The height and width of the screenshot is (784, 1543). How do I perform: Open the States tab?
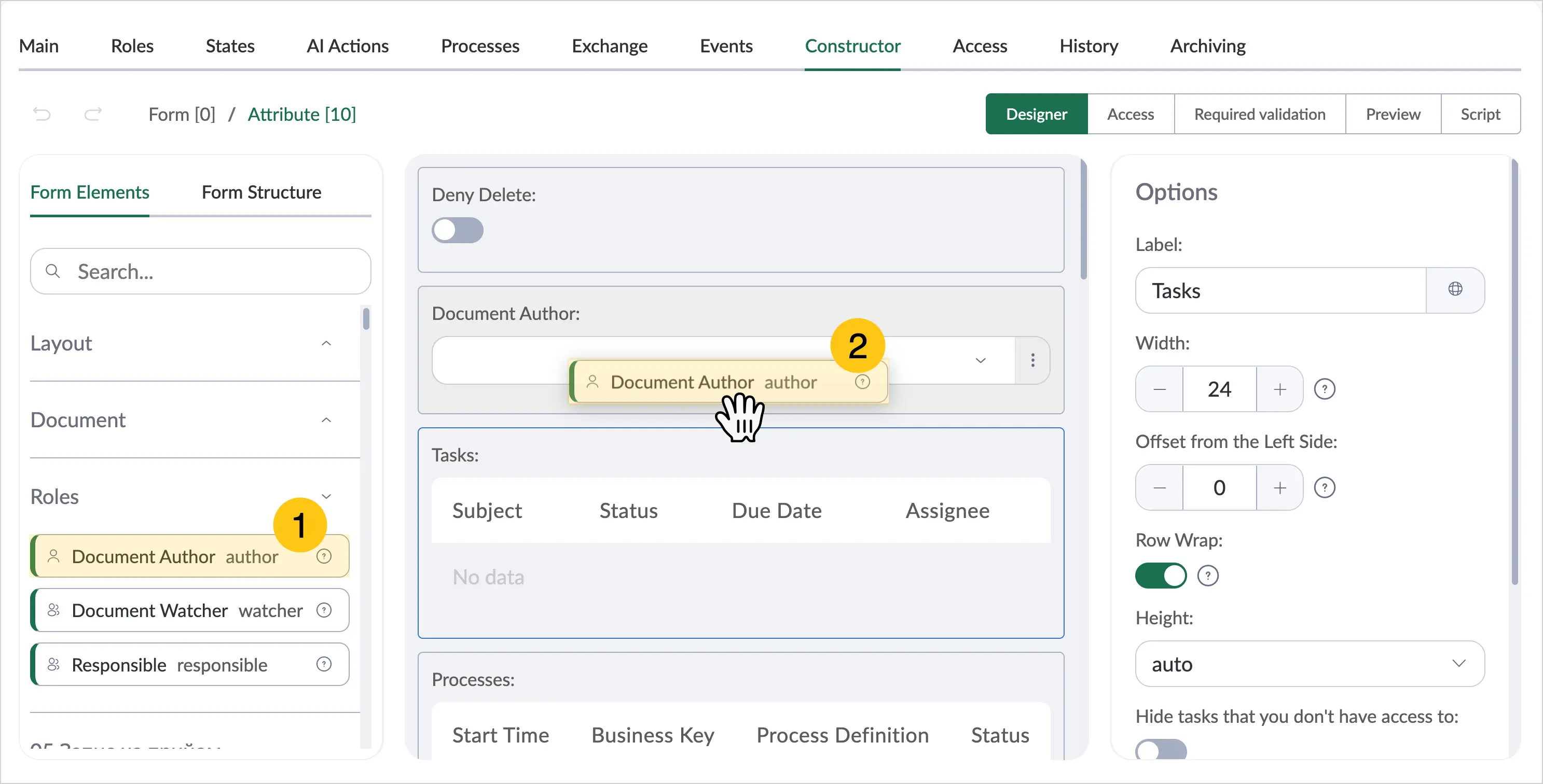pos(230,46)
